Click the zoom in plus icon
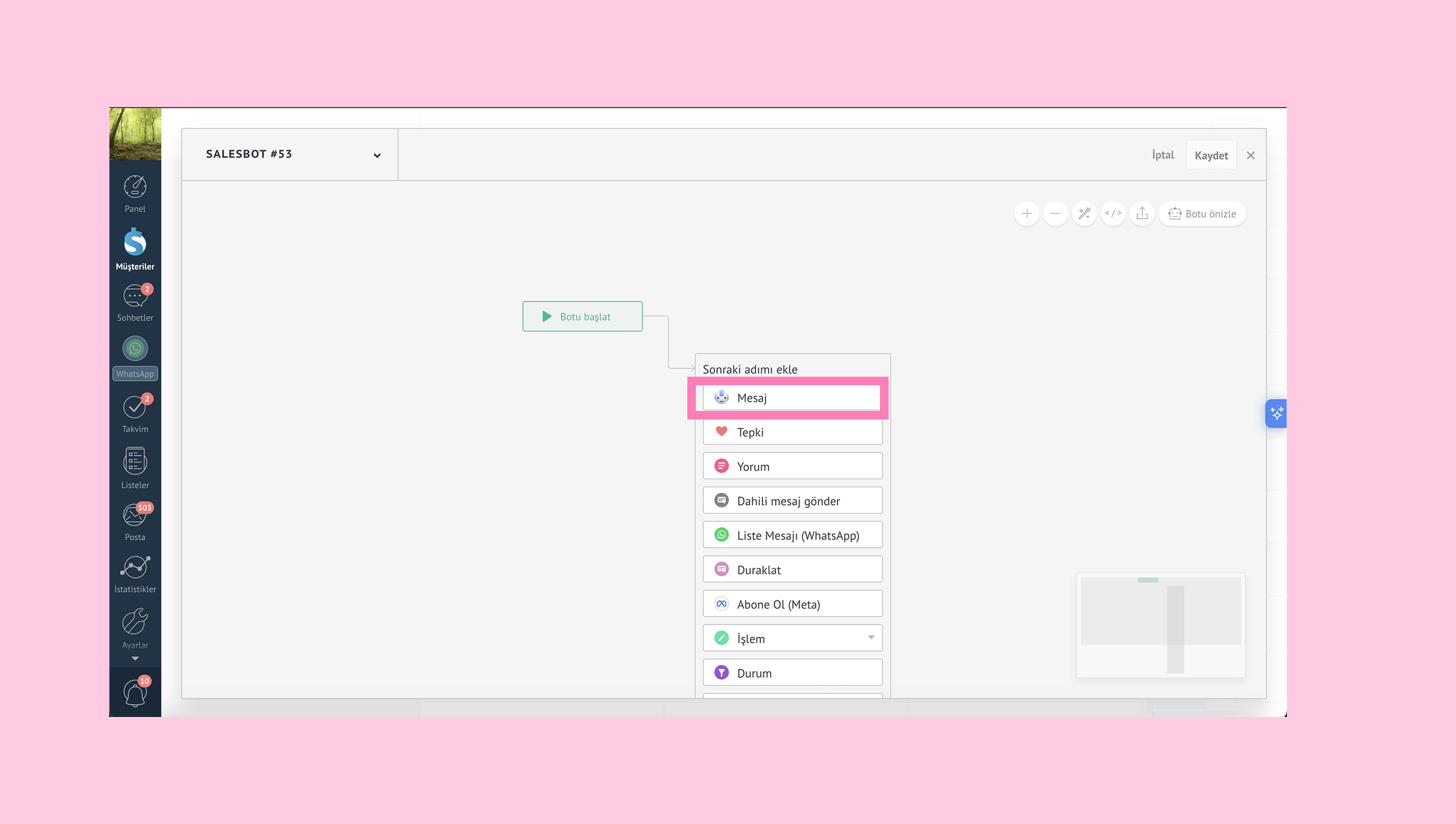This screenshot has height=824, width=1456. coord(1026,213)
